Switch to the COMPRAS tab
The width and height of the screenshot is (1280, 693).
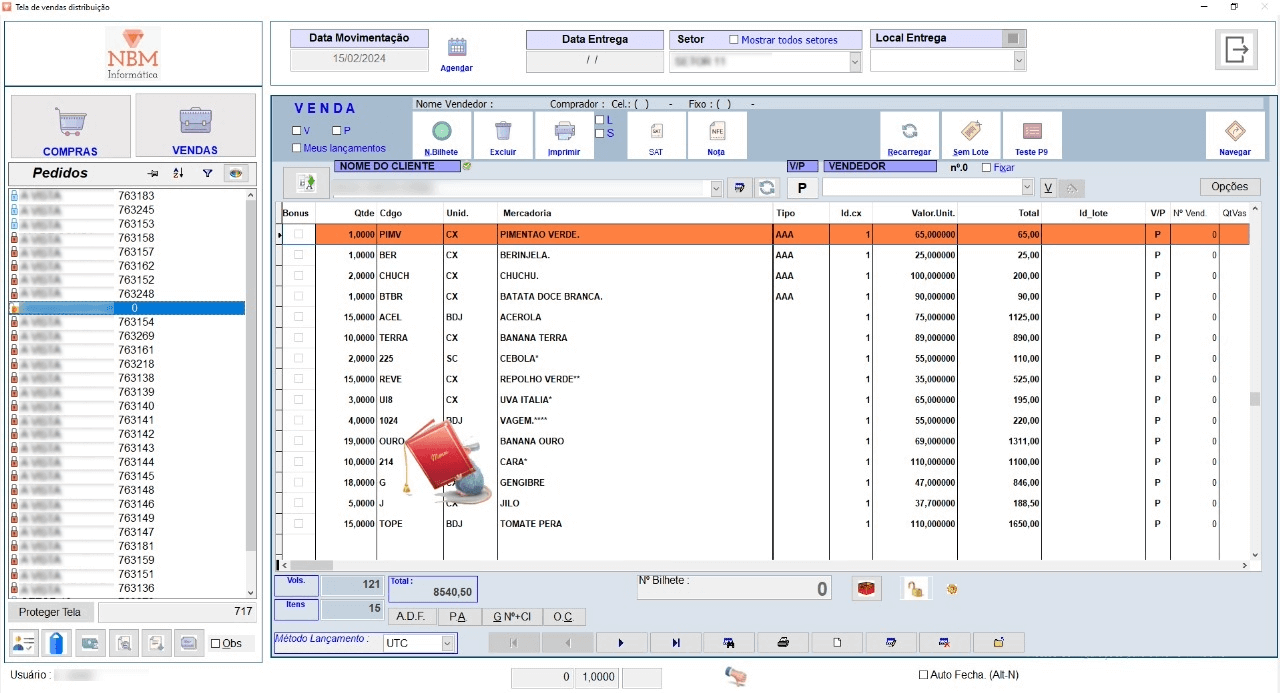click(70, 127)
